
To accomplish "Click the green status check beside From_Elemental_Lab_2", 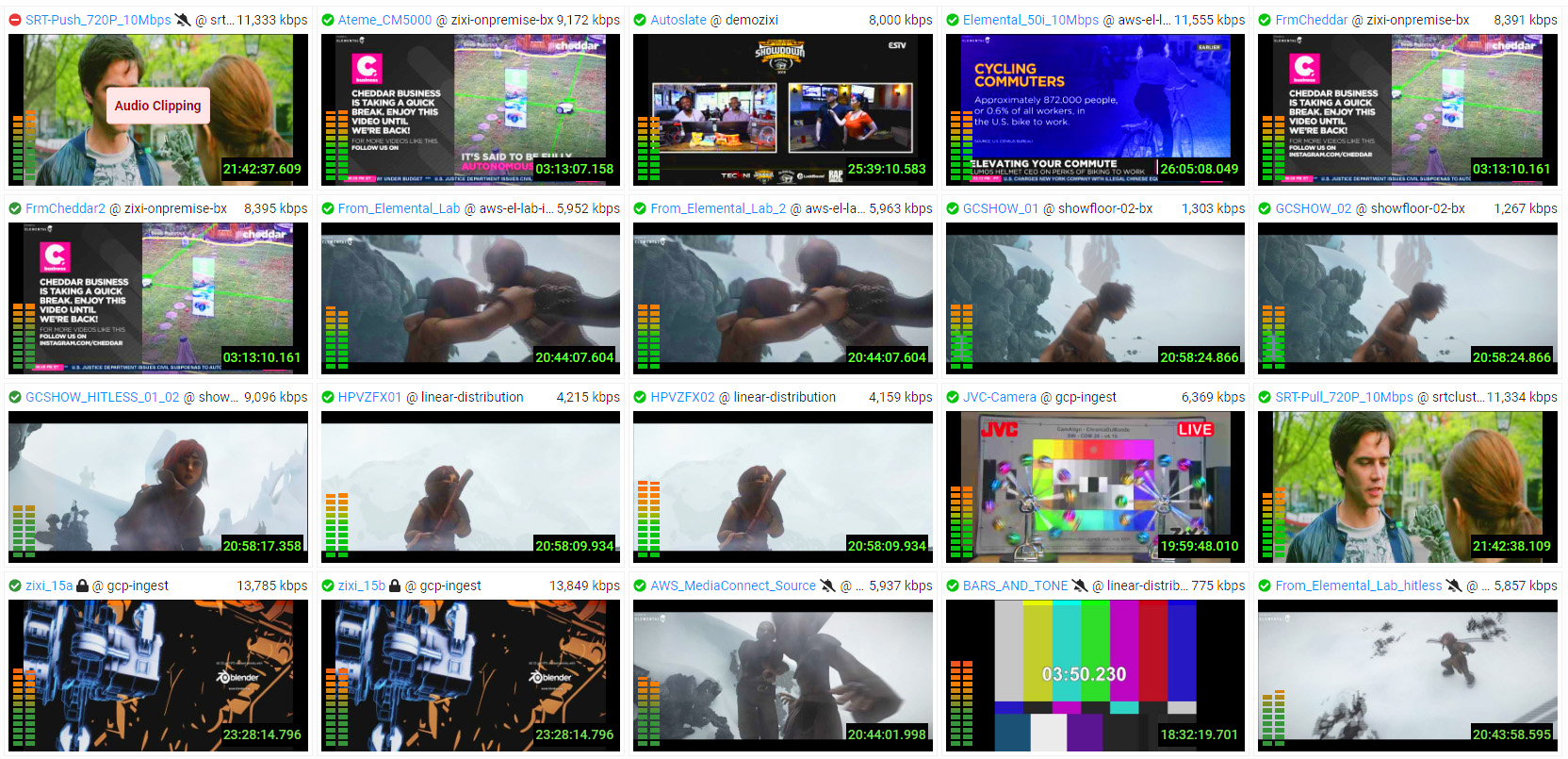I will coord(640,208).
